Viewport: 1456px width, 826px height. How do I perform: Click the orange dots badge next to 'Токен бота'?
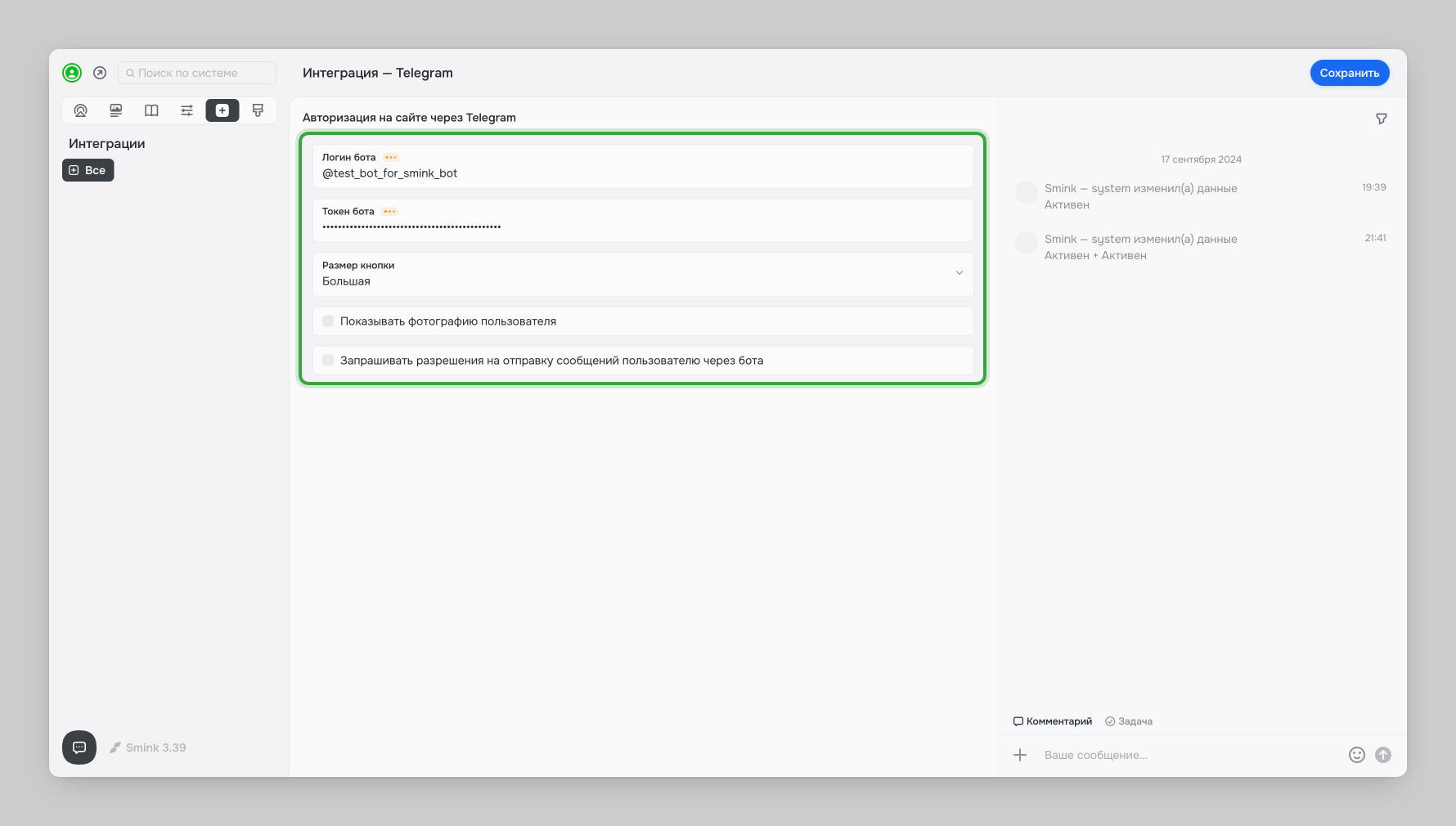pyautogui.click(x=389, y=211)
